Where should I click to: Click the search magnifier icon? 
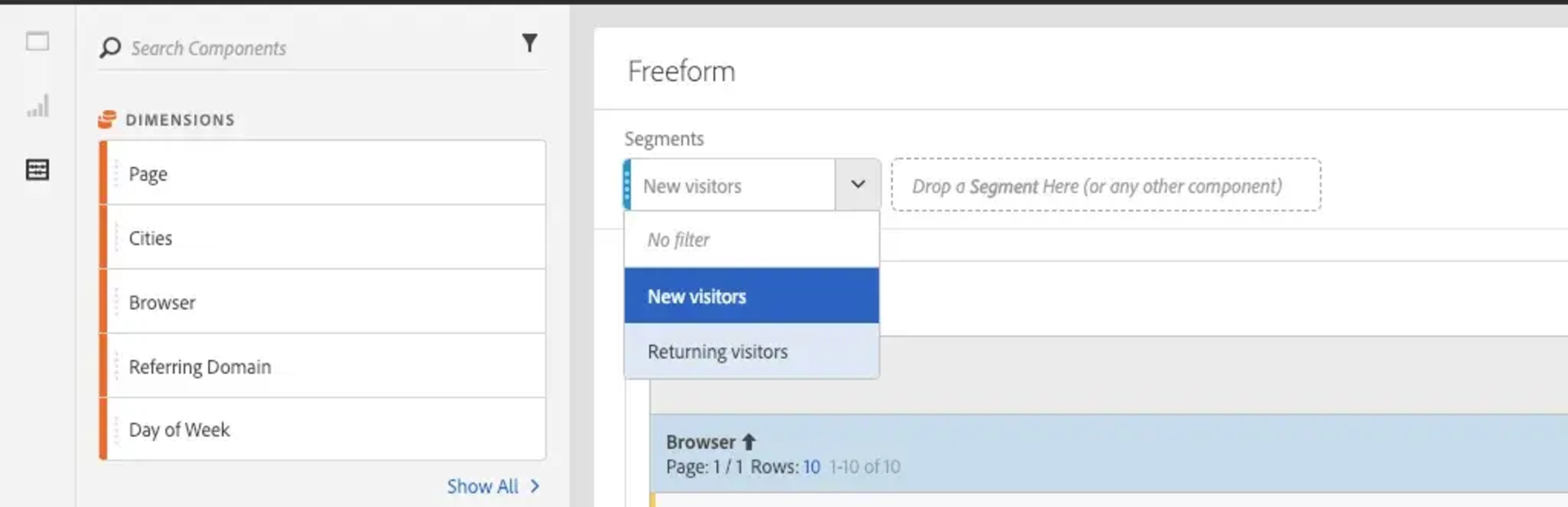point(109,48)
